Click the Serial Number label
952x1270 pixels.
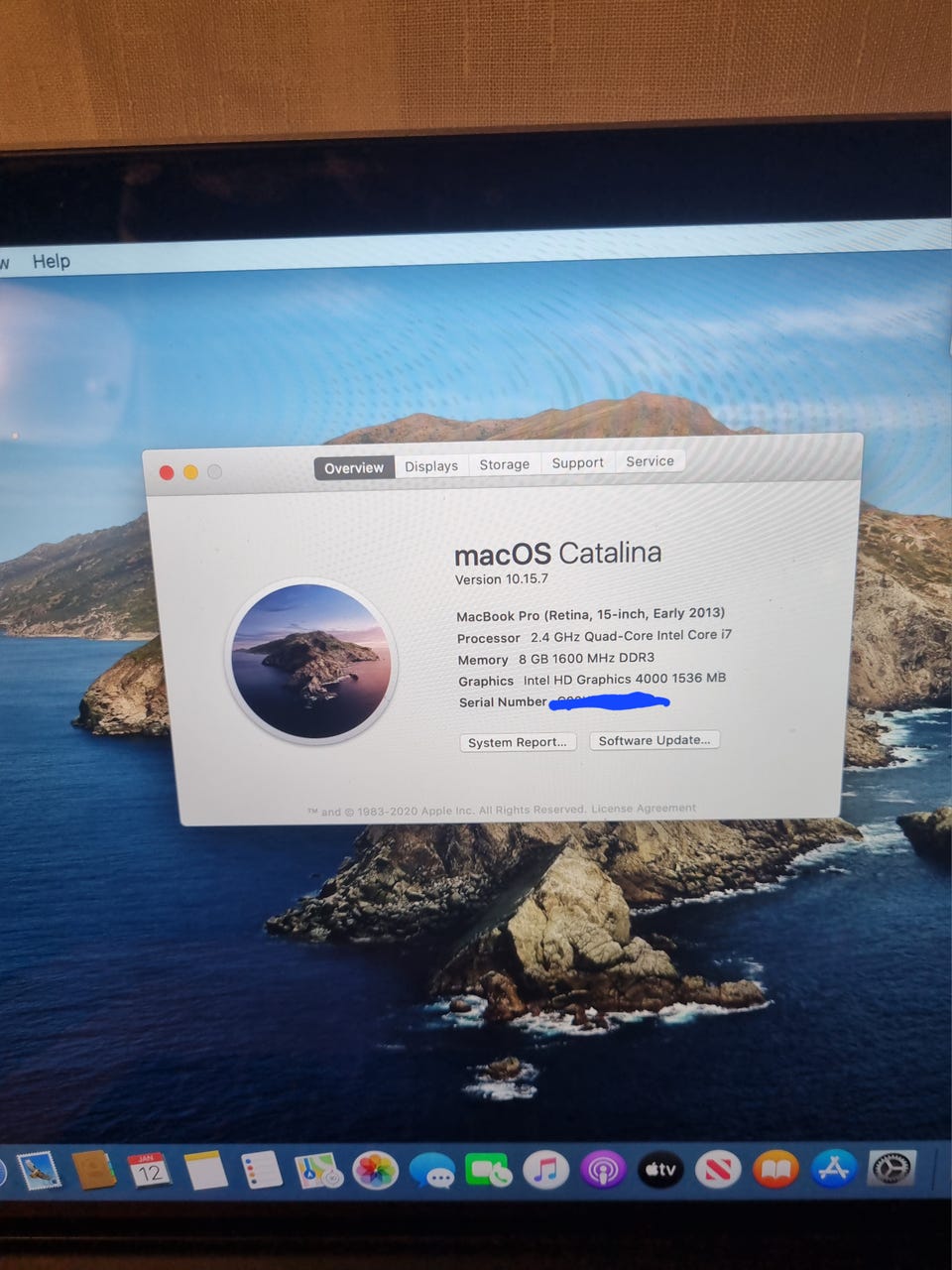(503, 702)
